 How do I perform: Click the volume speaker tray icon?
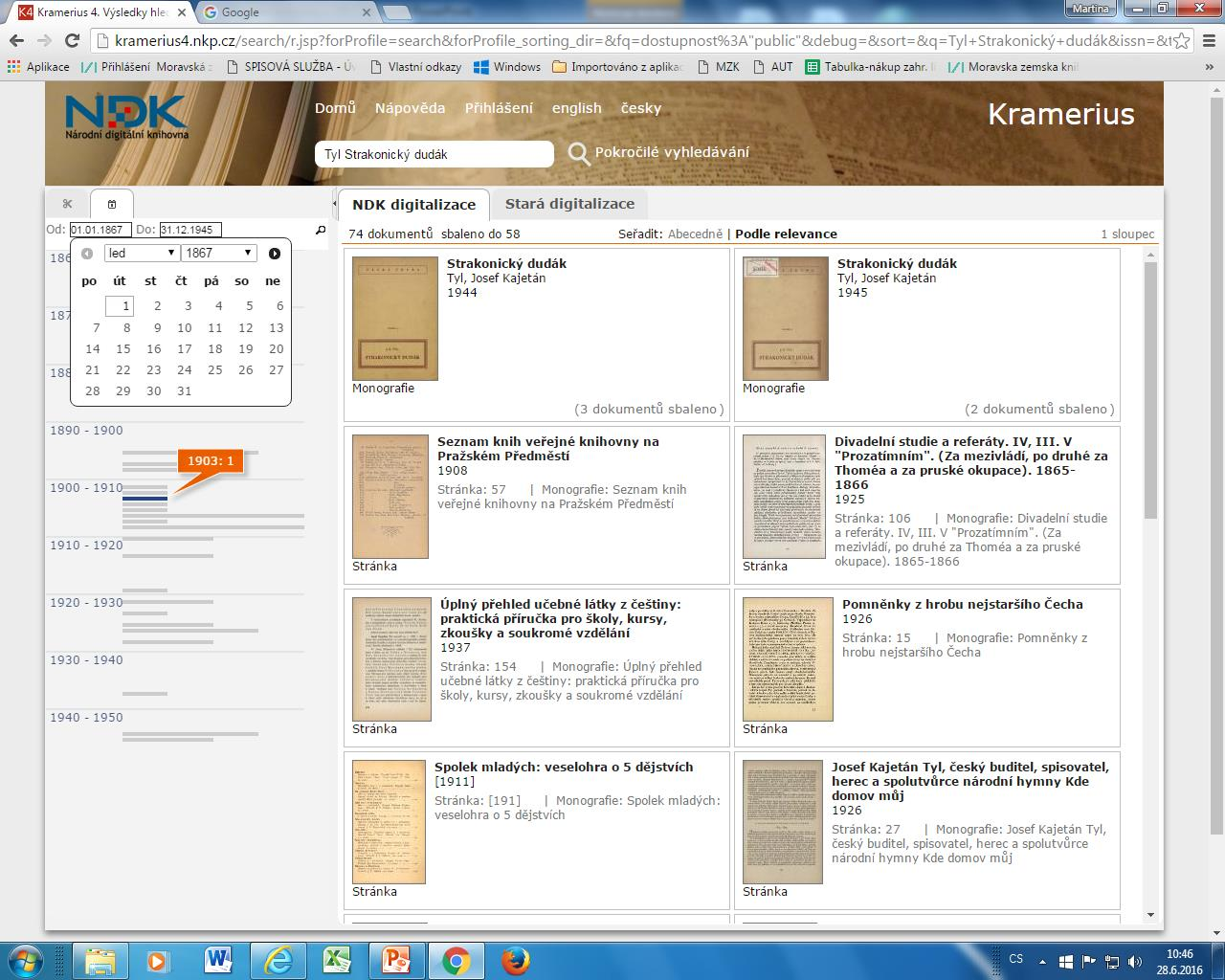click(x=1134, y=961)
